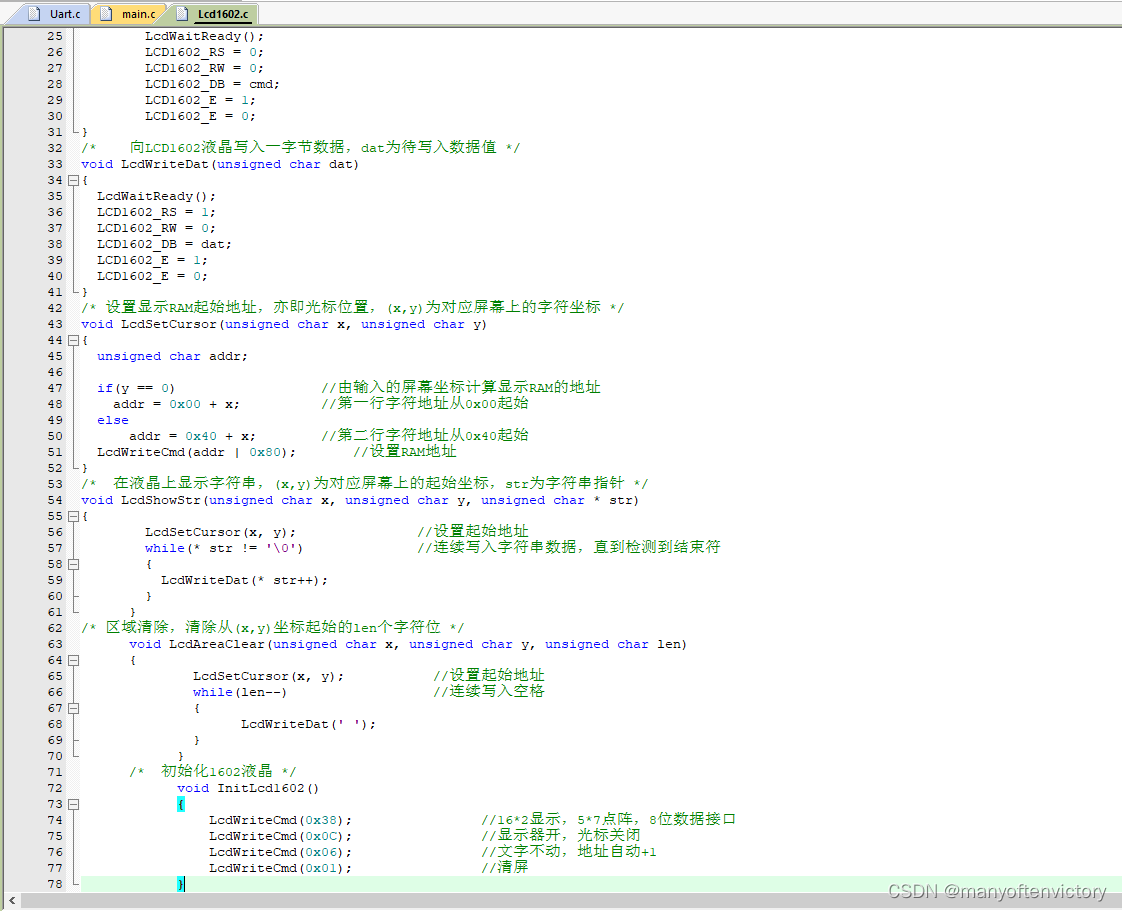Click the 'void LcdSetCursor' declaration line

pyautogui.click(x=283, y=325)
